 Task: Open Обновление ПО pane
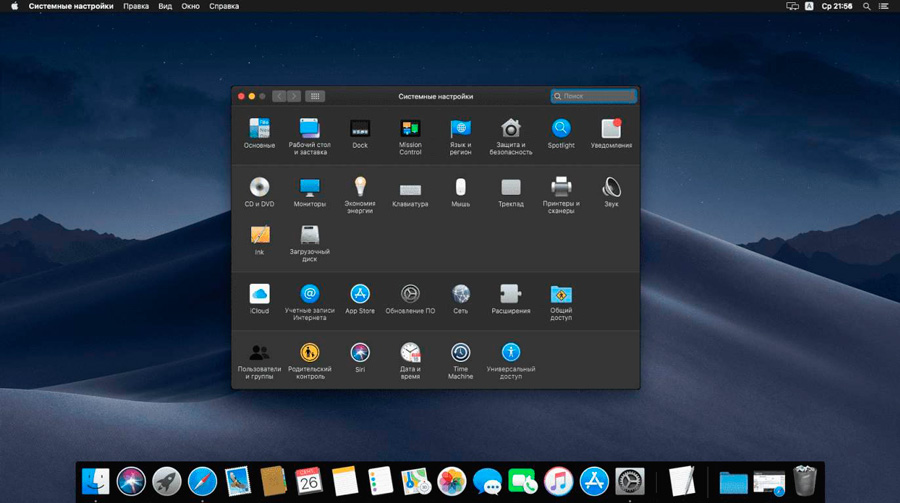(x=410, y=299)
